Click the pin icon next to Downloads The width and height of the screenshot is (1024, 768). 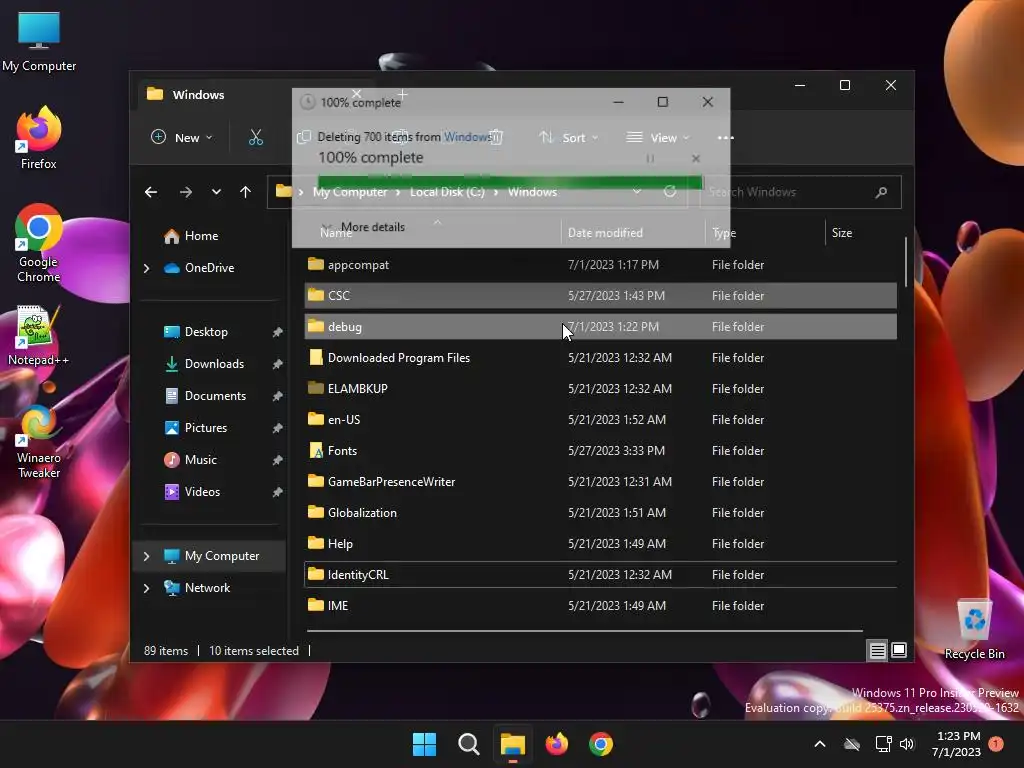tap(278, 364)
